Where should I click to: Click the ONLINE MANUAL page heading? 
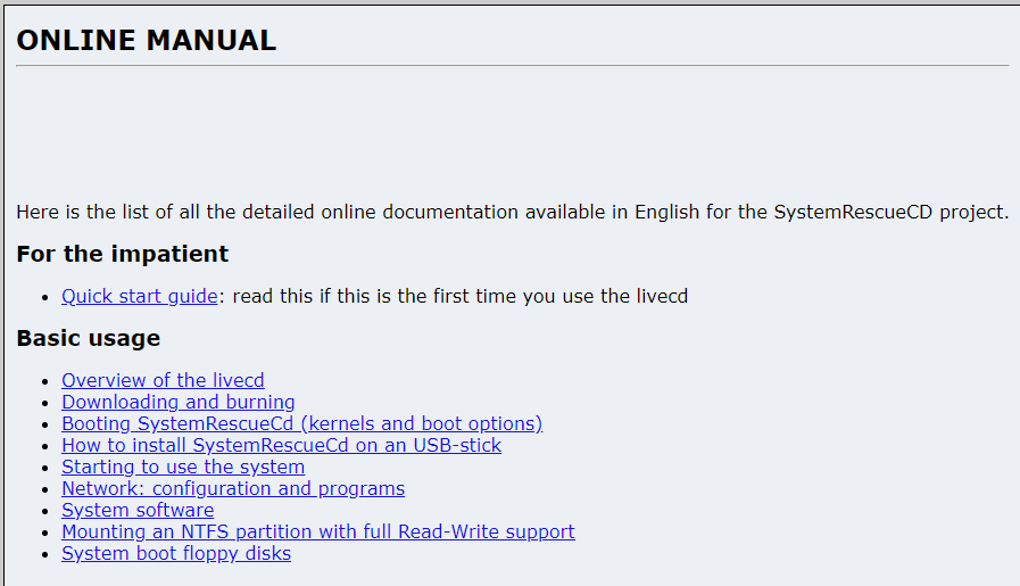146,40
